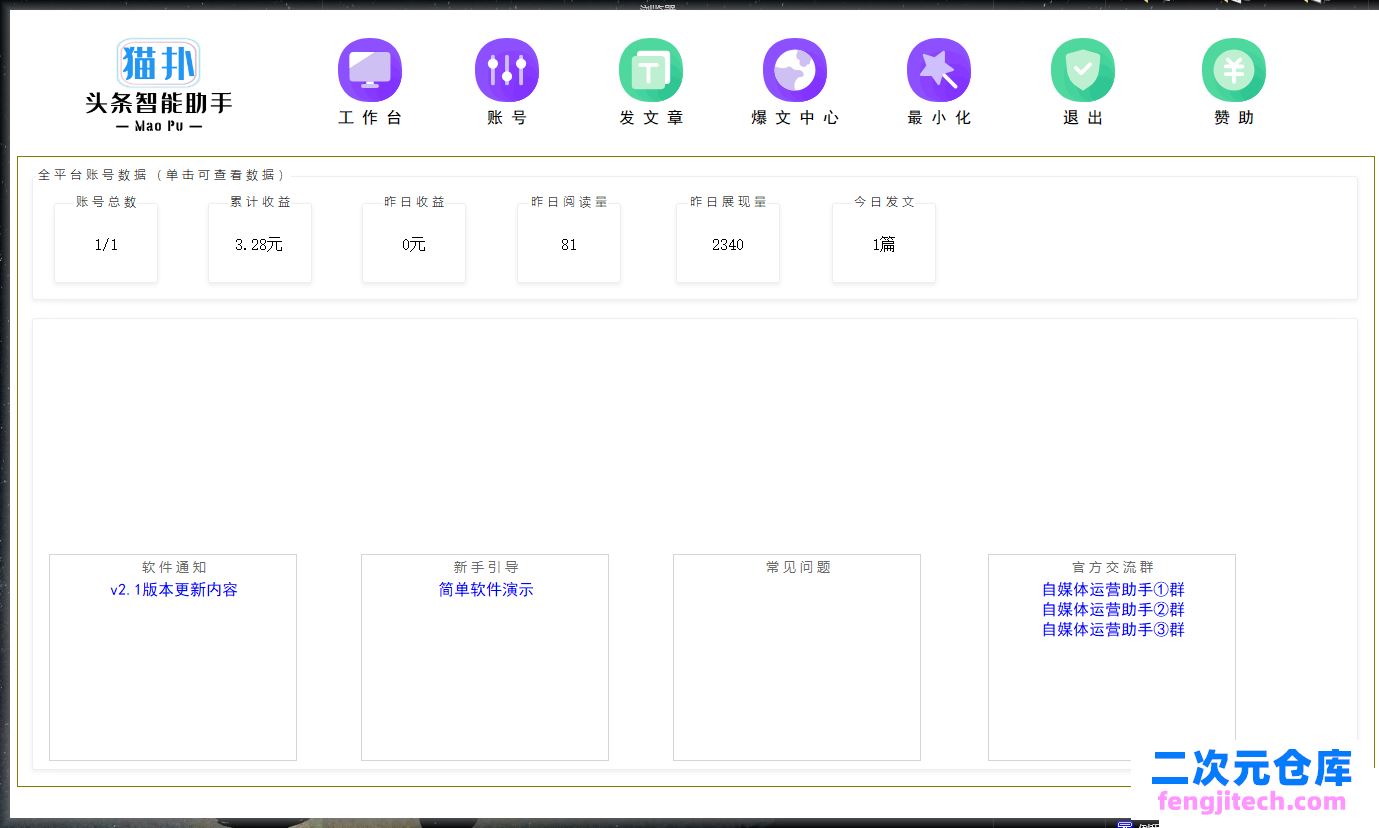Select the 累计收益 3.28元 data card

[260, 242]
